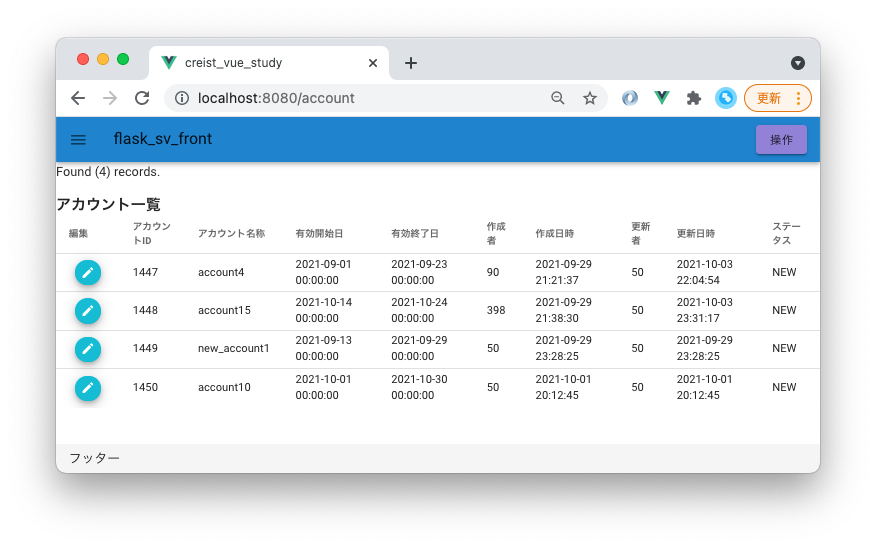Click the 有効開始日 column header
Image resolution: width=876 pixels, height=547 pixels.
click(319, 234)
